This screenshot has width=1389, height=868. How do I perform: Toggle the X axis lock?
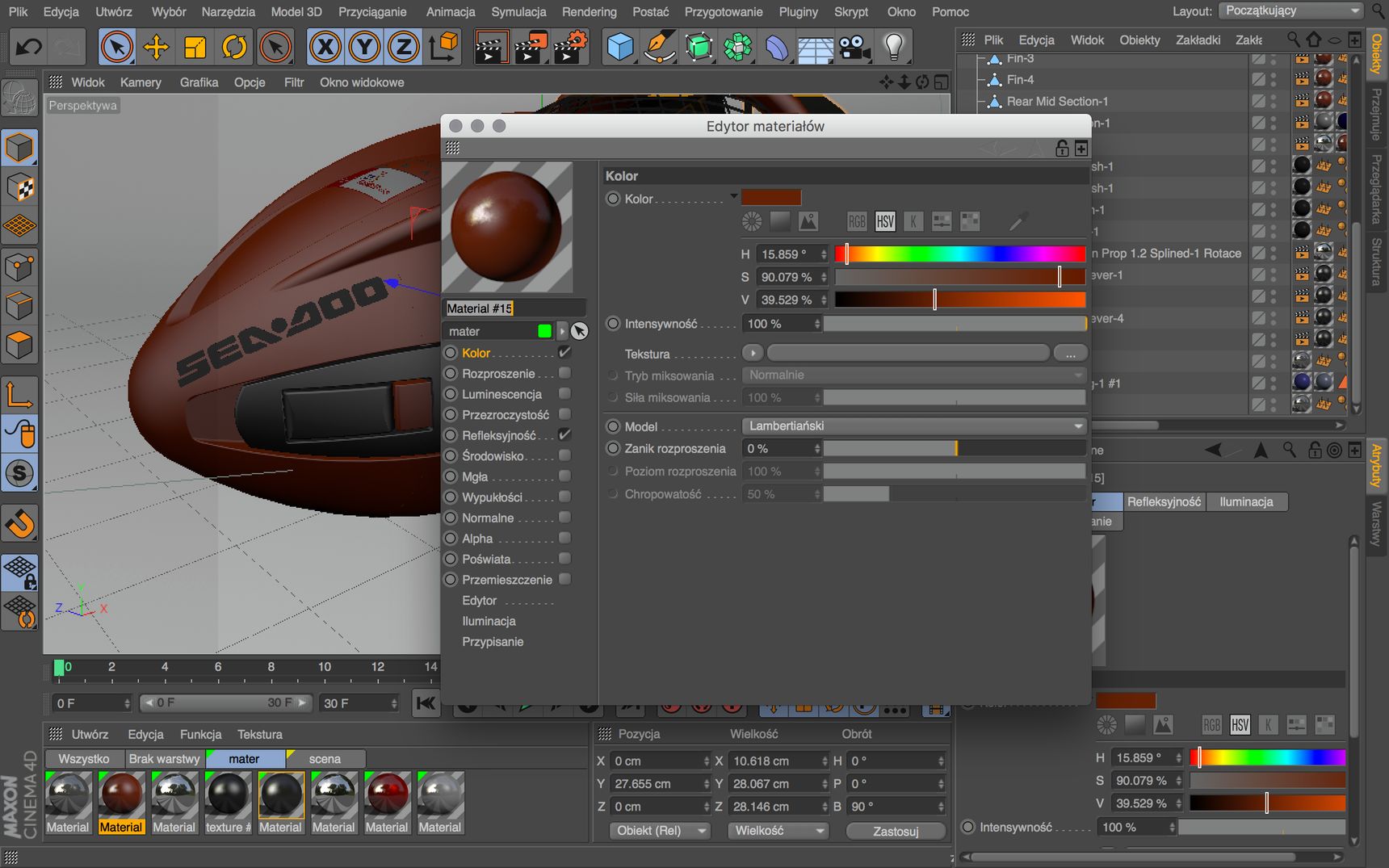325,47
